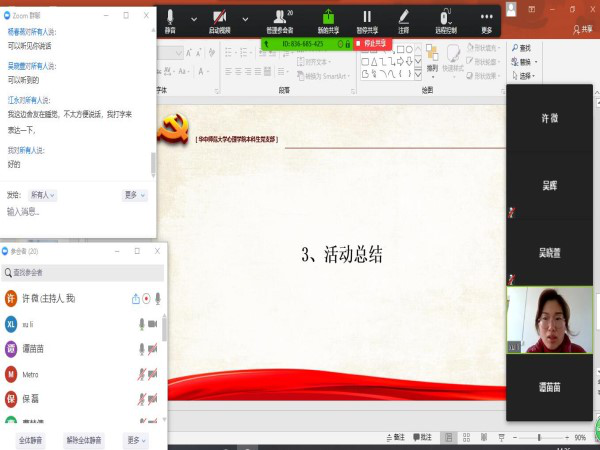Pause sharing with the 暂停共享 icon

[367, 18]
